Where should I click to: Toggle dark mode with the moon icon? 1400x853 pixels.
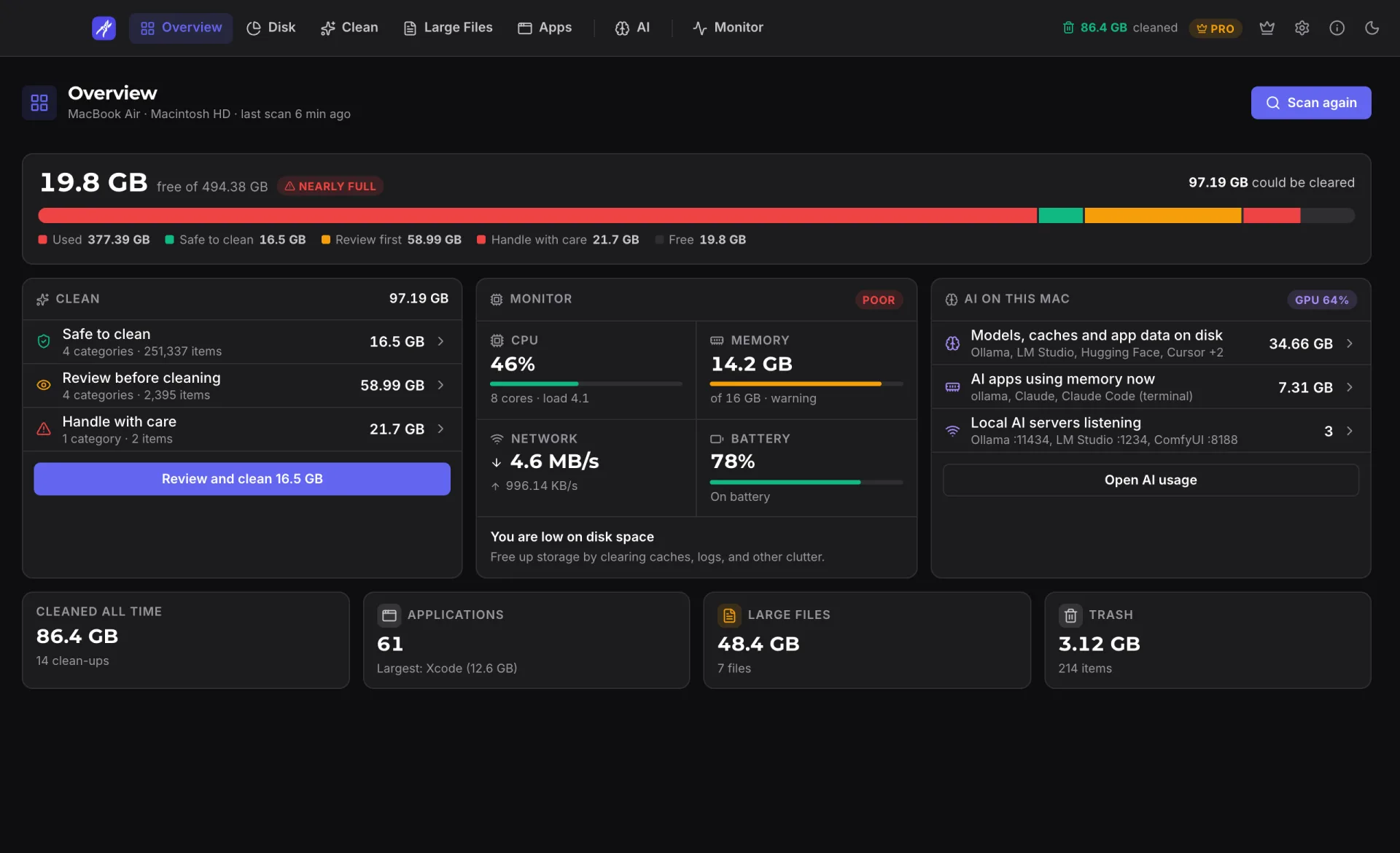[1372, 28]
